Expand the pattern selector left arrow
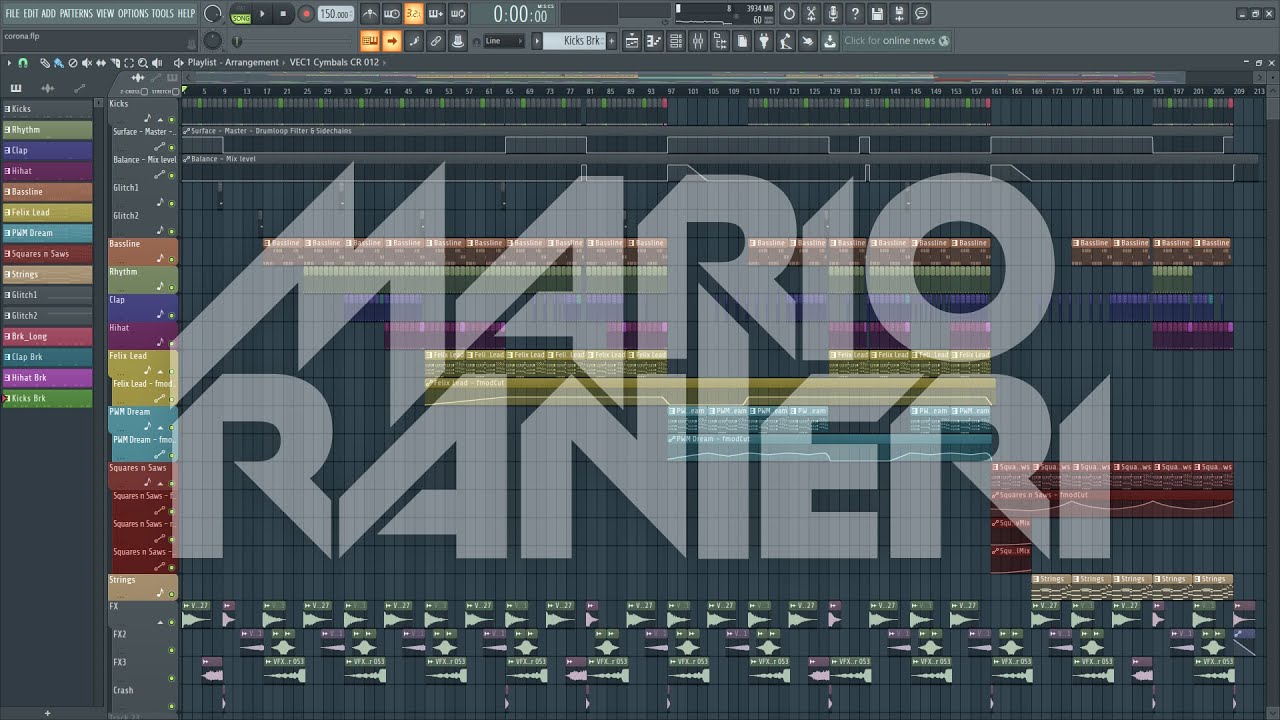 536,41
